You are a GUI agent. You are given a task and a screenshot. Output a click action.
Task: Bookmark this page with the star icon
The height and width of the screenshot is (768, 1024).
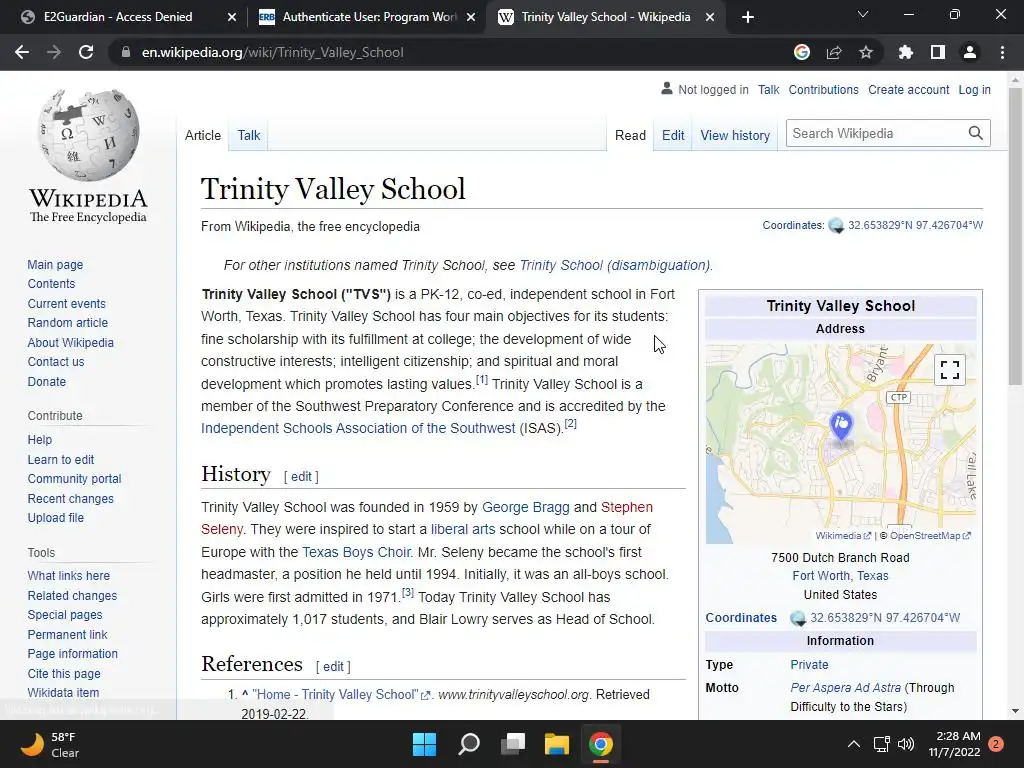[866, 52]
